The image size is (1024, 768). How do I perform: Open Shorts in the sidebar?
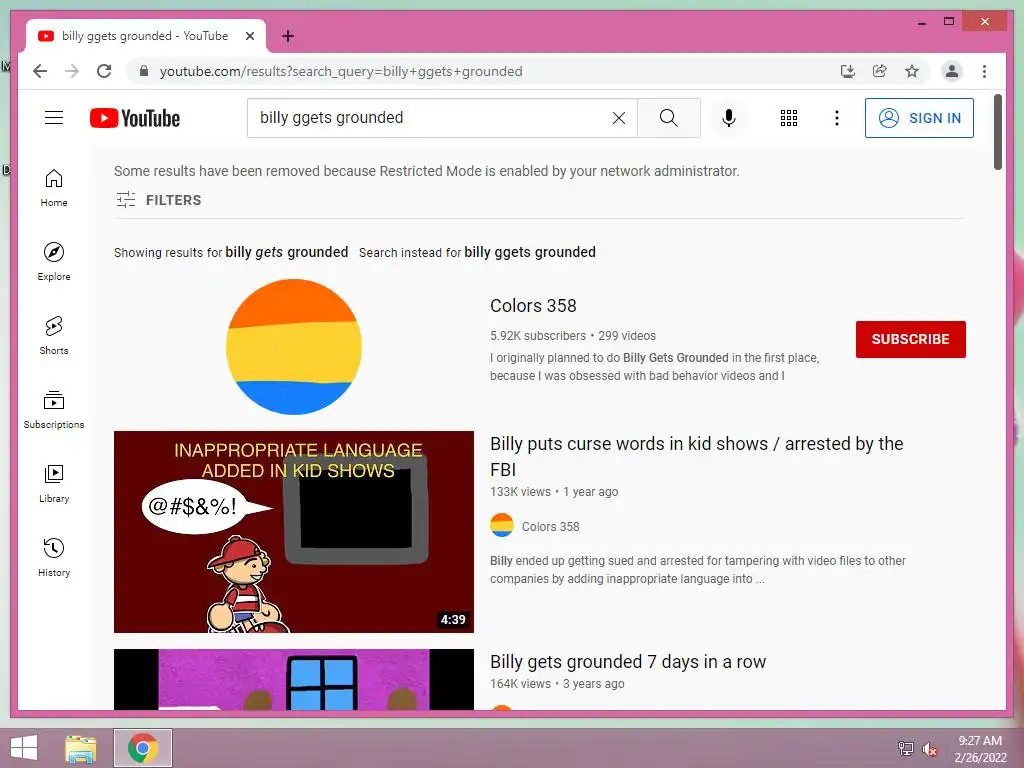(x=54, y=336)
